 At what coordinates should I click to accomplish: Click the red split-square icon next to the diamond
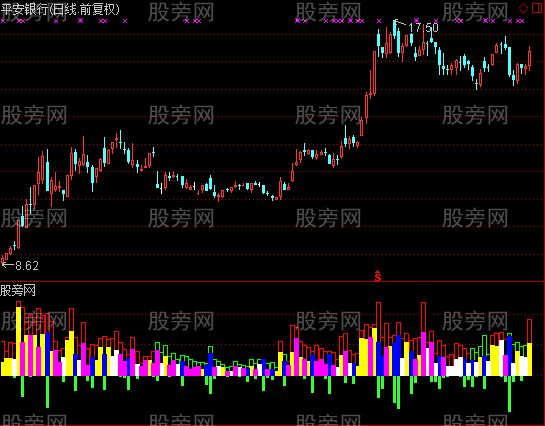(537, 9)
